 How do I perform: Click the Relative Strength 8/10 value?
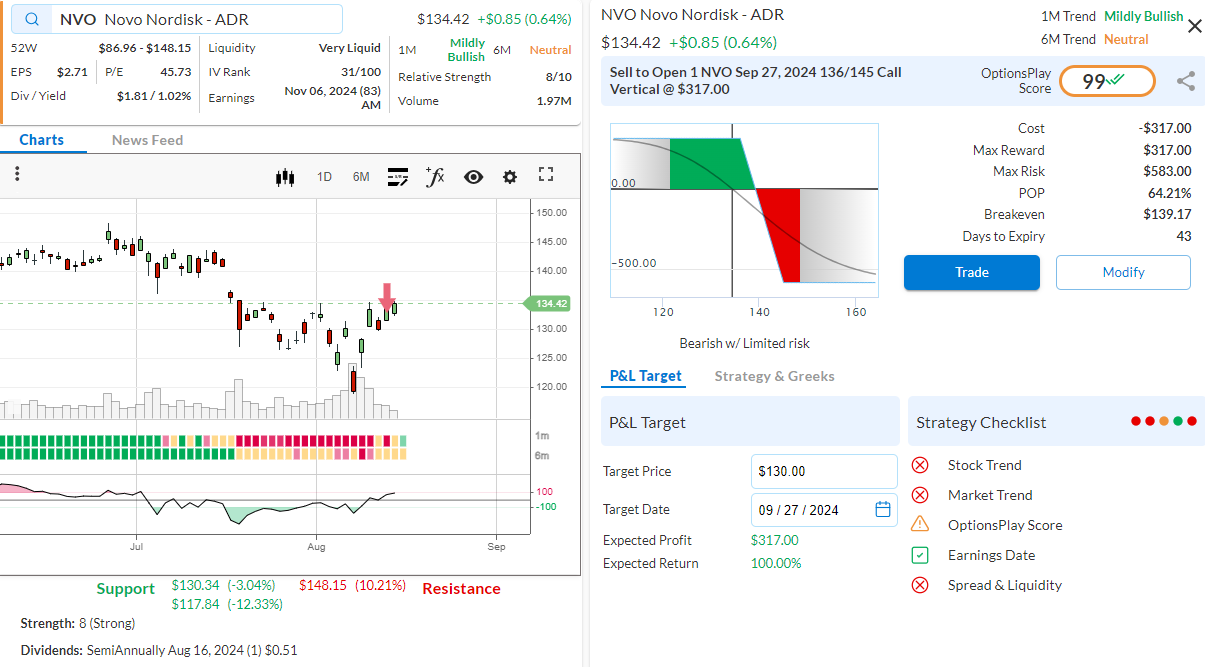click(x=559, y=77)
